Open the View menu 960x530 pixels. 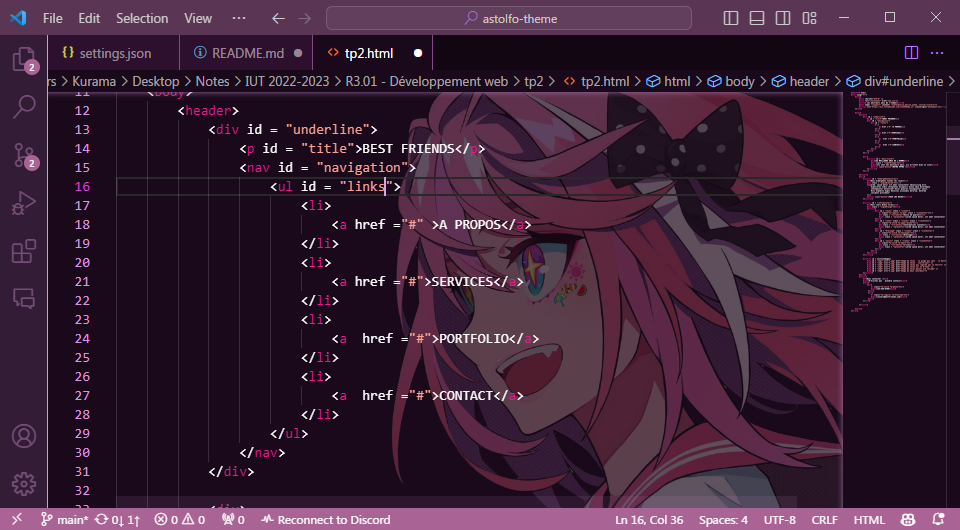tap(198, 18)
